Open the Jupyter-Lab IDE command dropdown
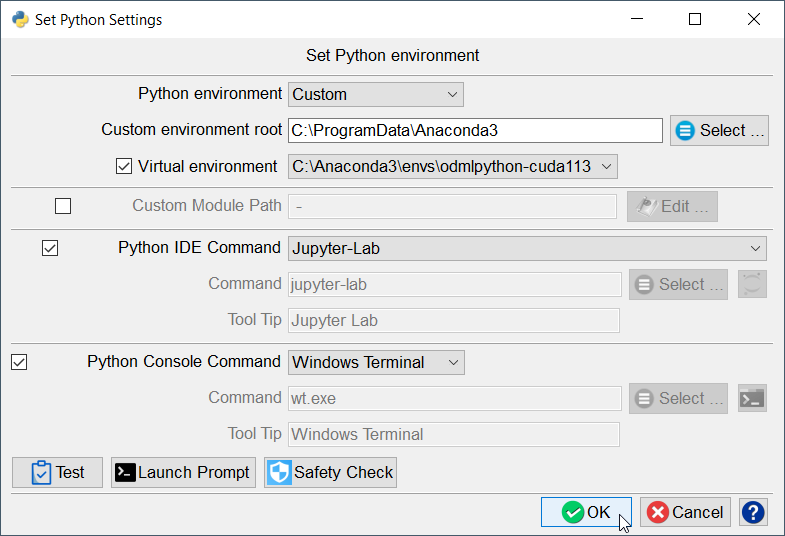 tap(527, 248)
